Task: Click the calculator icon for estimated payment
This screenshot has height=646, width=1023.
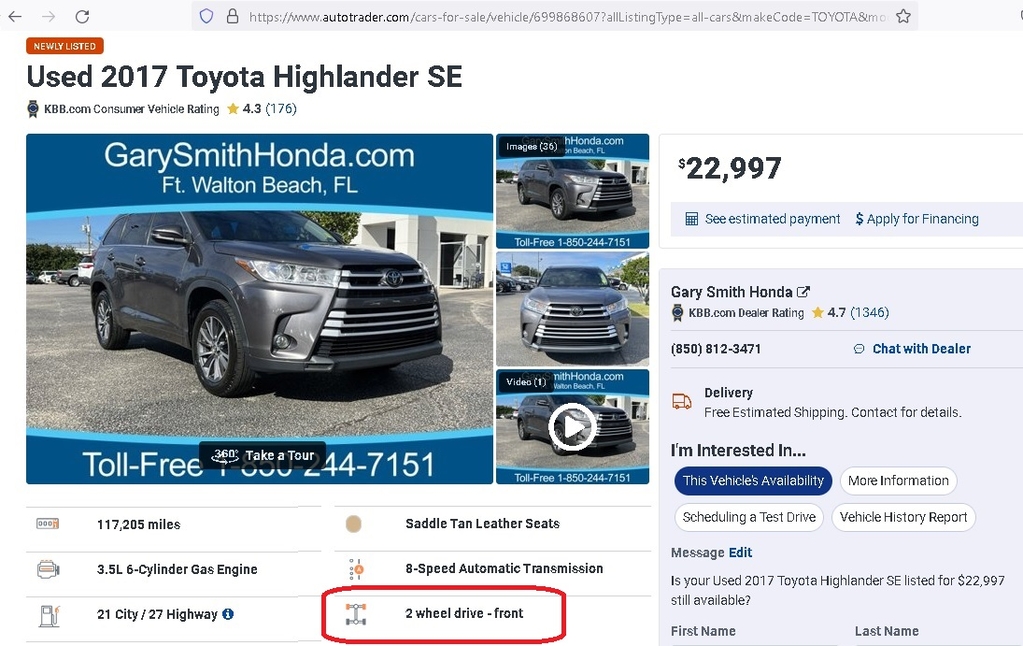Action: [692, 219]
